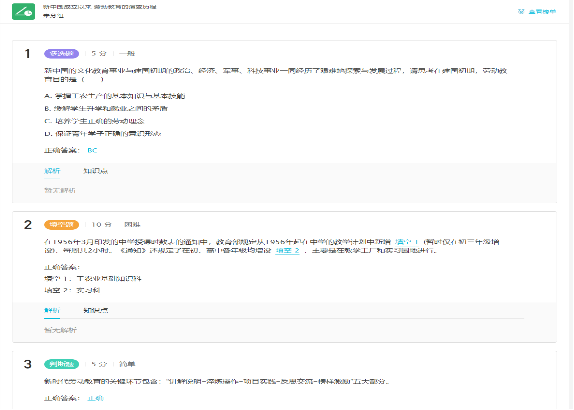574x410 pixels.
Task: Select option B of question 1
Action: click(106, 108)
